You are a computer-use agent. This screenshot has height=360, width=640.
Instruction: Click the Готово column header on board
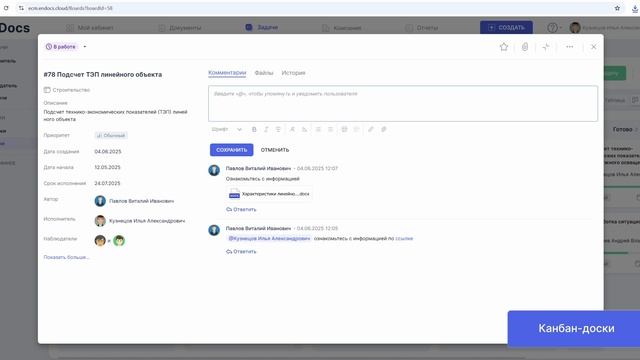click(x=622, y=129)
